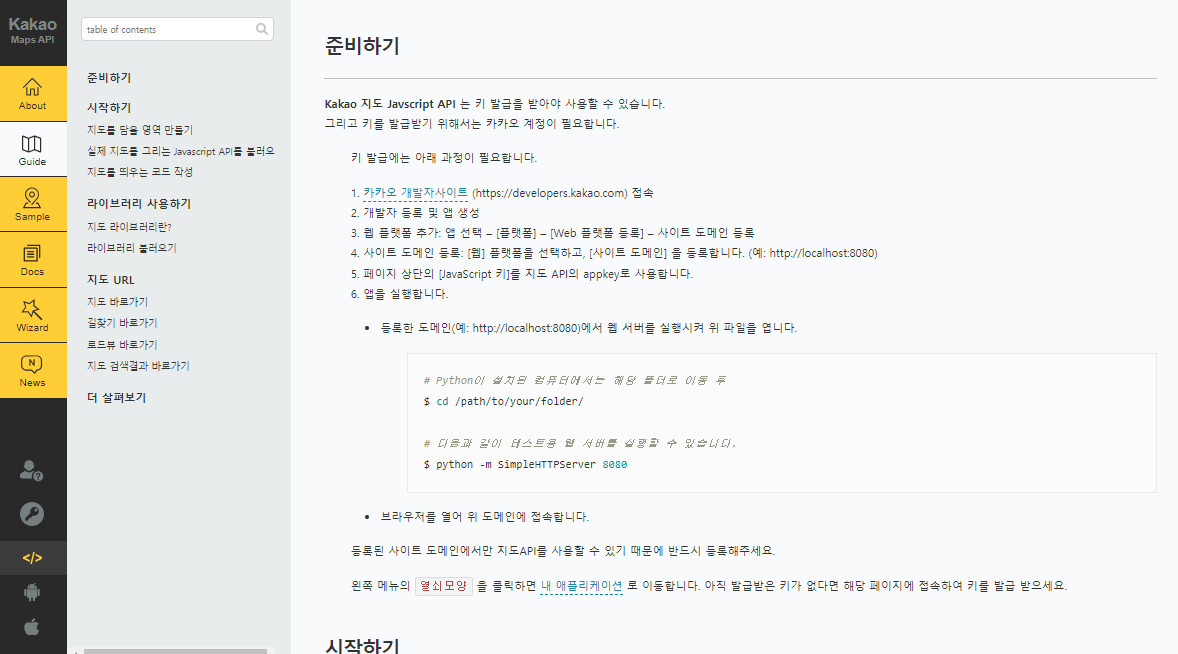Switch to the Apple iOS platform icon
Screen dimensions: 1178x654
coord(32,627)
